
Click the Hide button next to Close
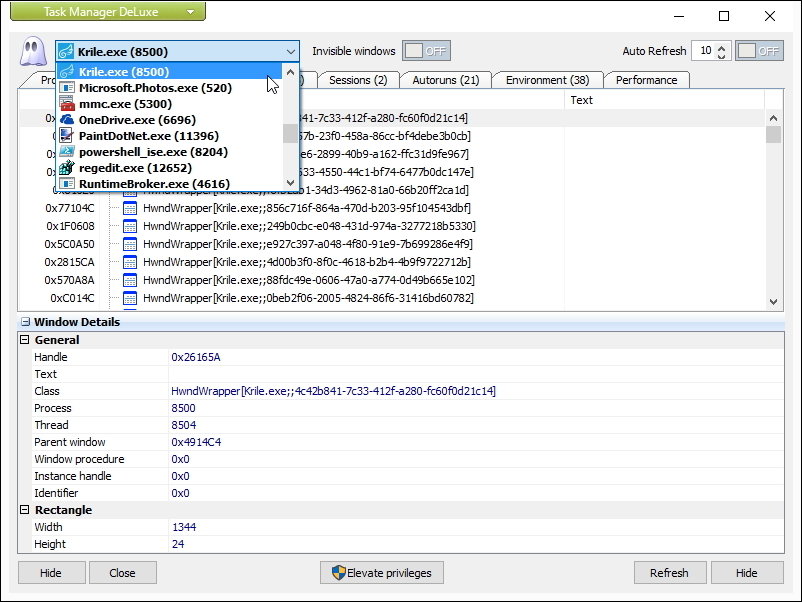click(52, 573)
